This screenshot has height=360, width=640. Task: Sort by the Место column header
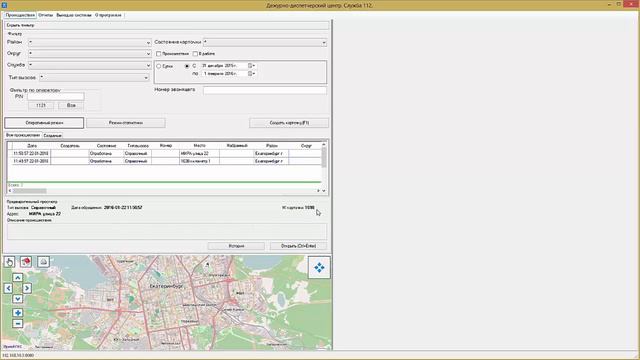tap(200, 146)
